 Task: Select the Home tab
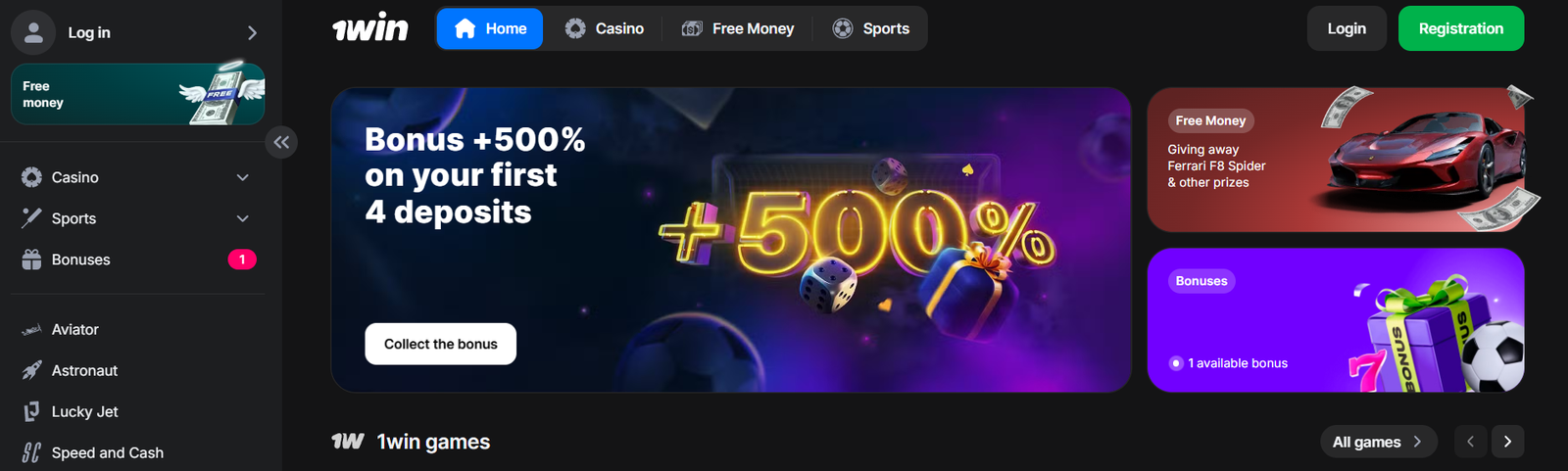490,28
